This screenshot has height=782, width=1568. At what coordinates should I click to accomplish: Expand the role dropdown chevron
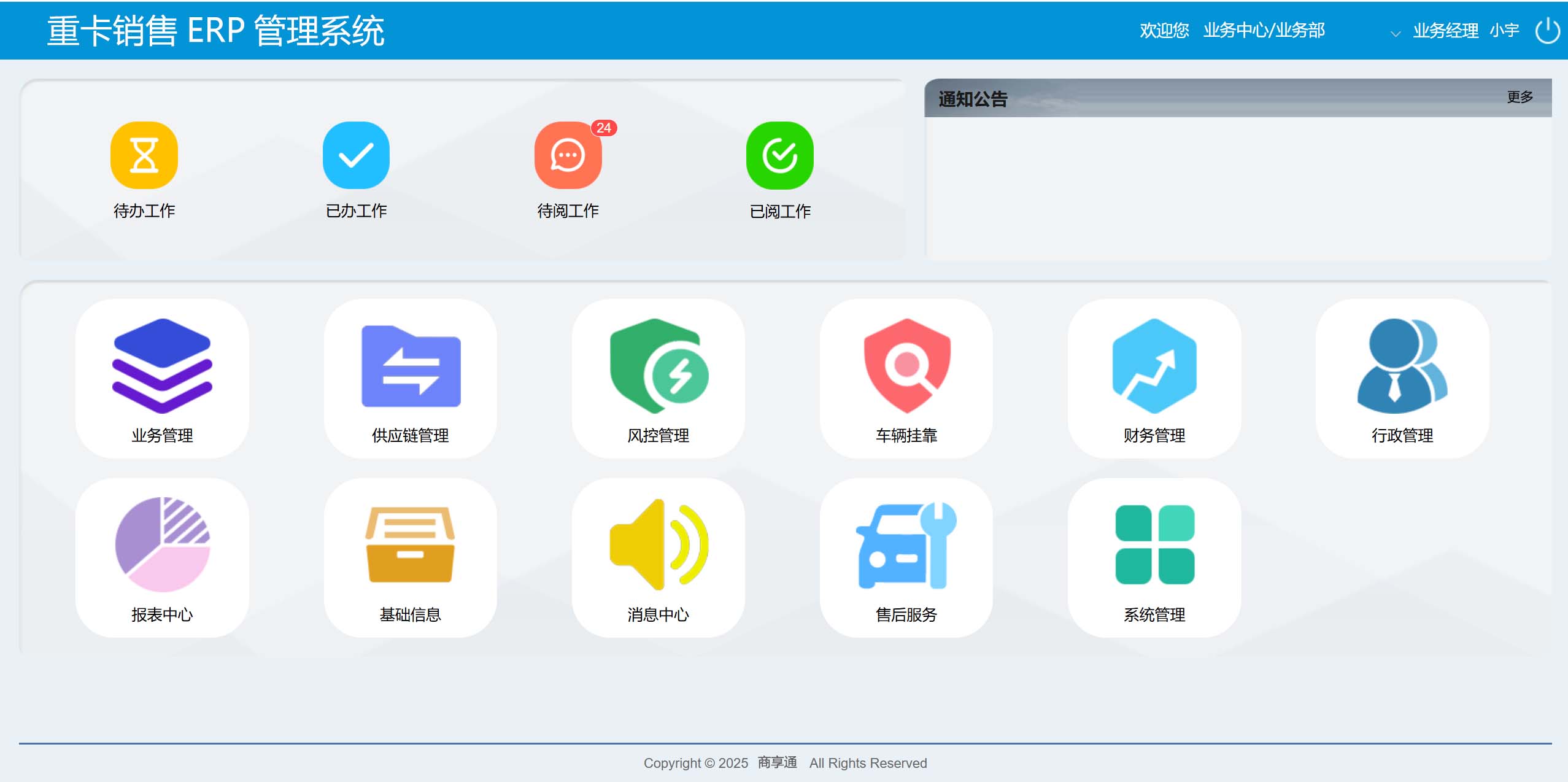[1395, 34]
